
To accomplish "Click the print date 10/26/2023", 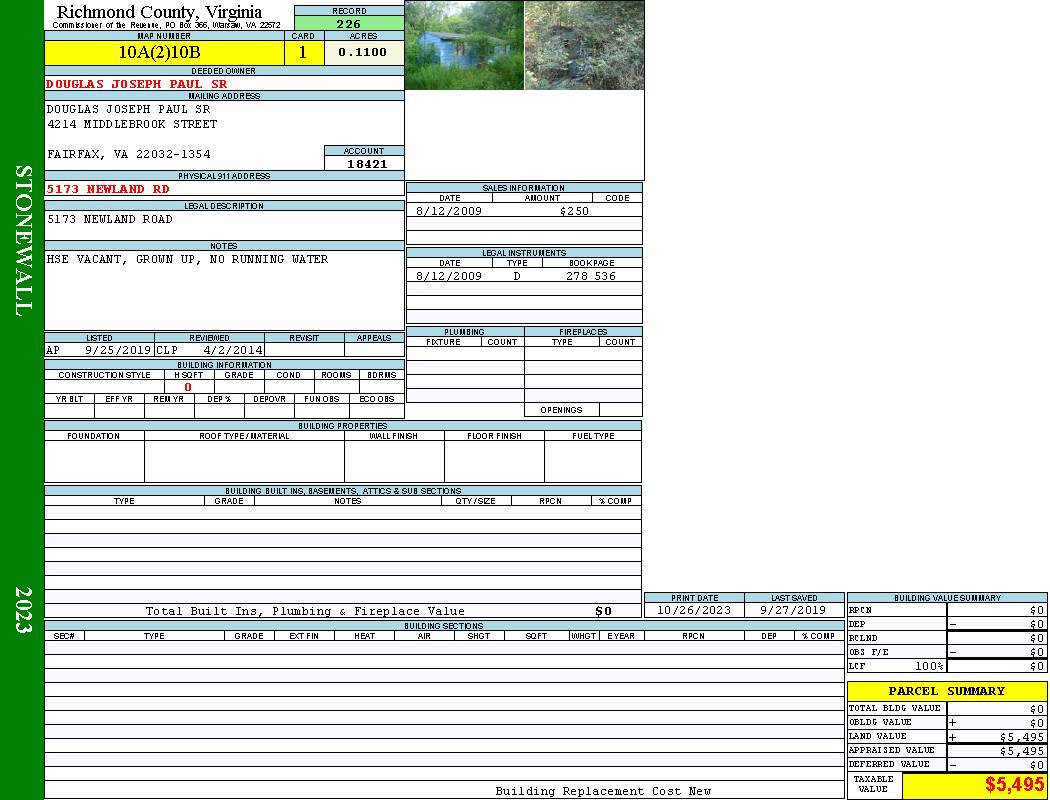I will 693,610.
